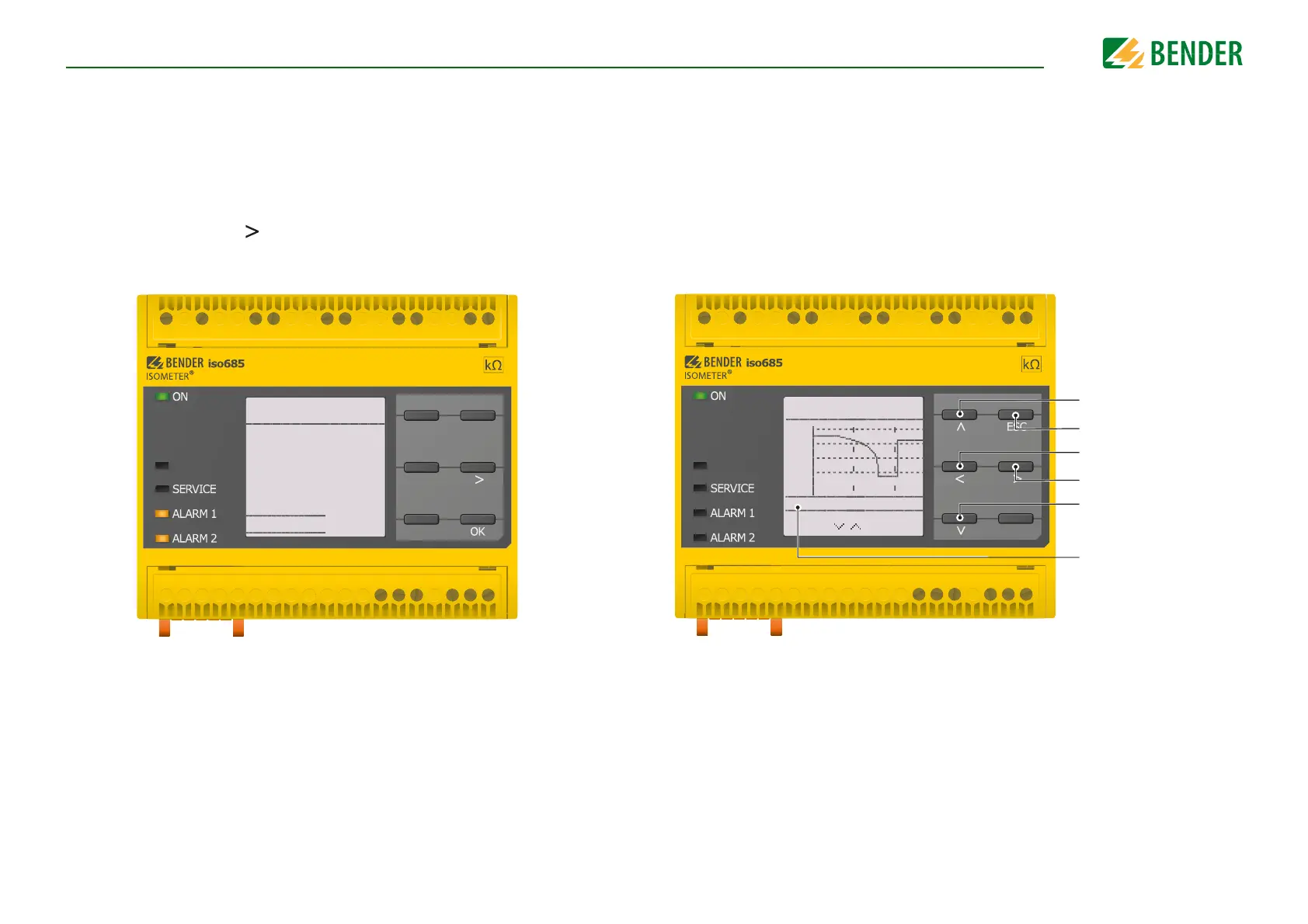Click the SERVICE LED on left device

(162, 489)
